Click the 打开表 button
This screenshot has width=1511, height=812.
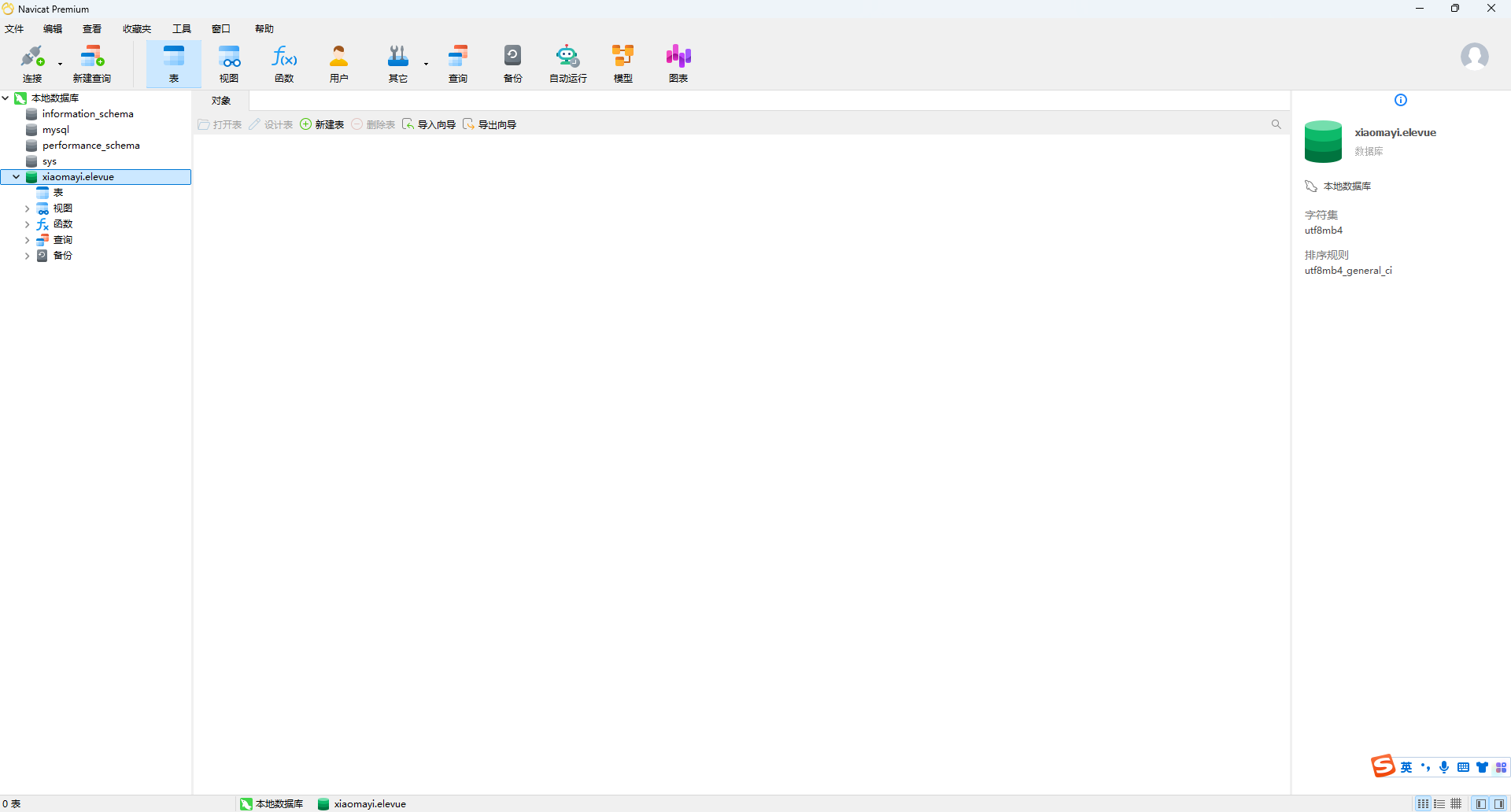click(x=220, y=124)
